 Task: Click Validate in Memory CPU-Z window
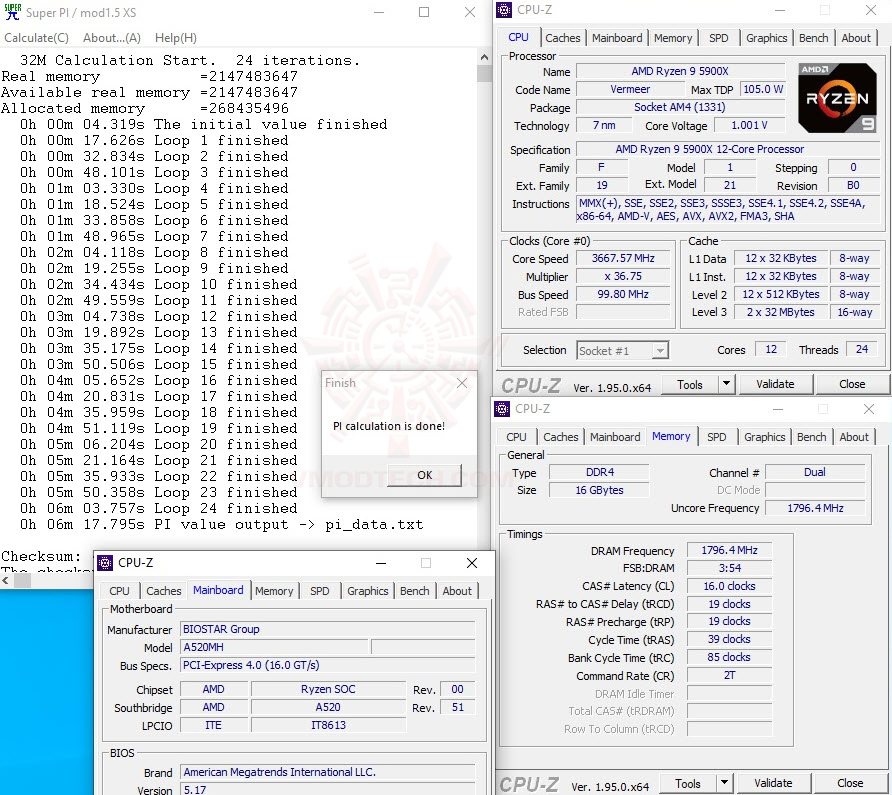[773, 784]
